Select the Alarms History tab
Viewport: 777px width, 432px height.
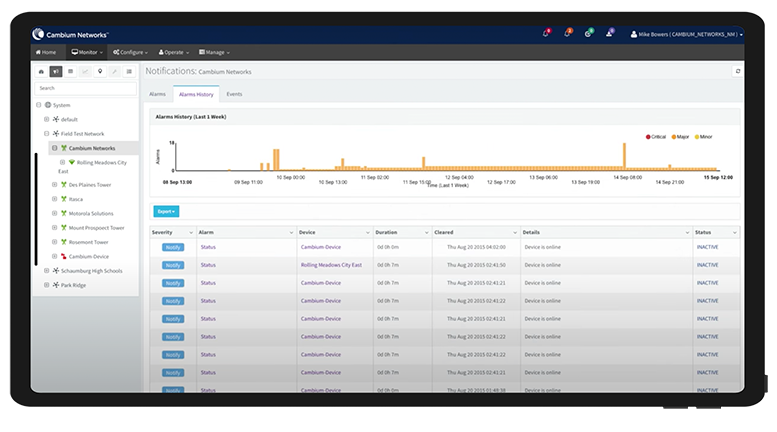coord(196,94)
